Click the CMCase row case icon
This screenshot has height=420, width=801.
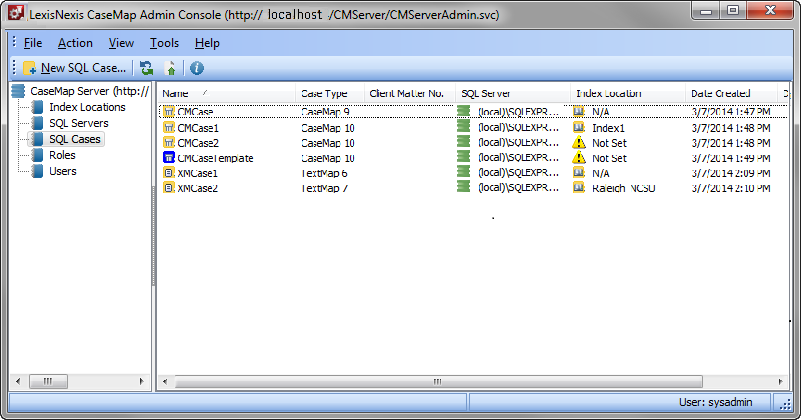[169, 111]
